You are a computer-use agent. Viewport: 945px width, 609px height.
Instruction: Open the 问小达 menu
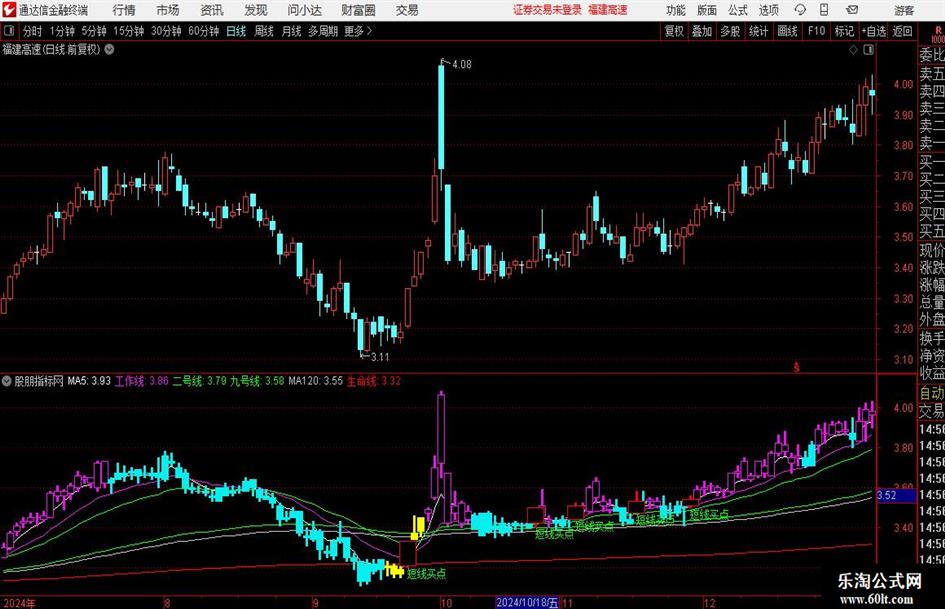coord(304,10)
